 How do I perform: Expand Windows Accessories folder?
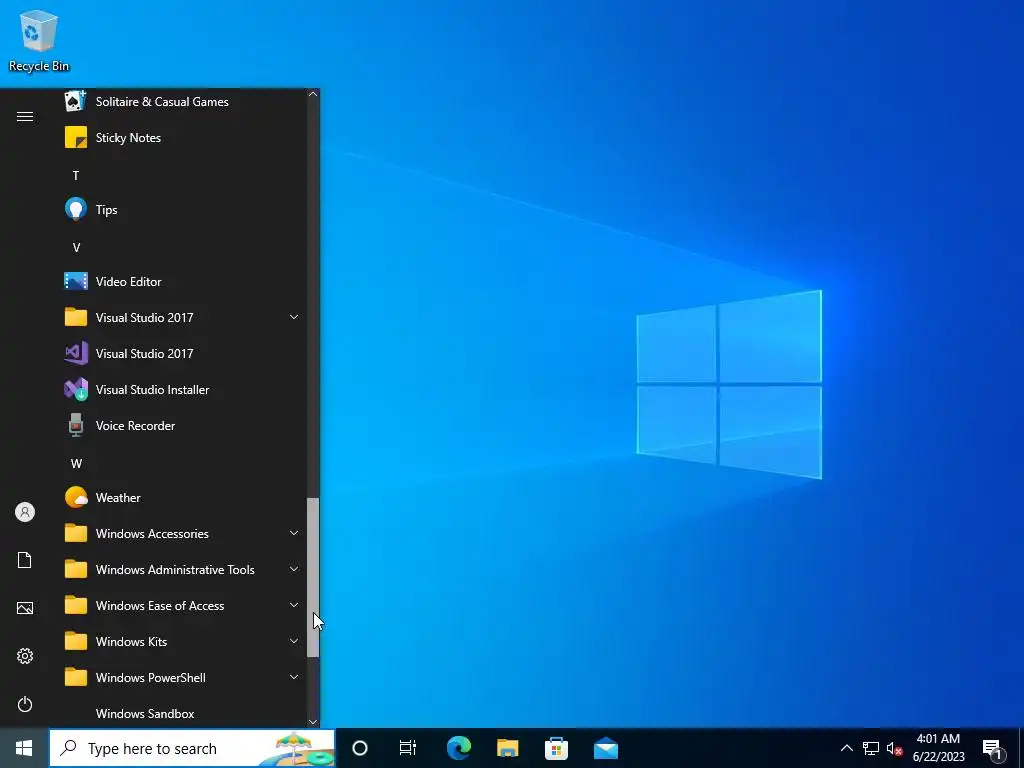183,534
